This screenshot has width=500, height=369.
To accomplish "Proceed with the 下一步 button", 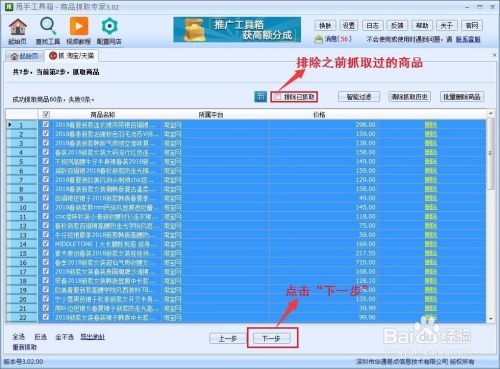I will [x=271, y=339].
